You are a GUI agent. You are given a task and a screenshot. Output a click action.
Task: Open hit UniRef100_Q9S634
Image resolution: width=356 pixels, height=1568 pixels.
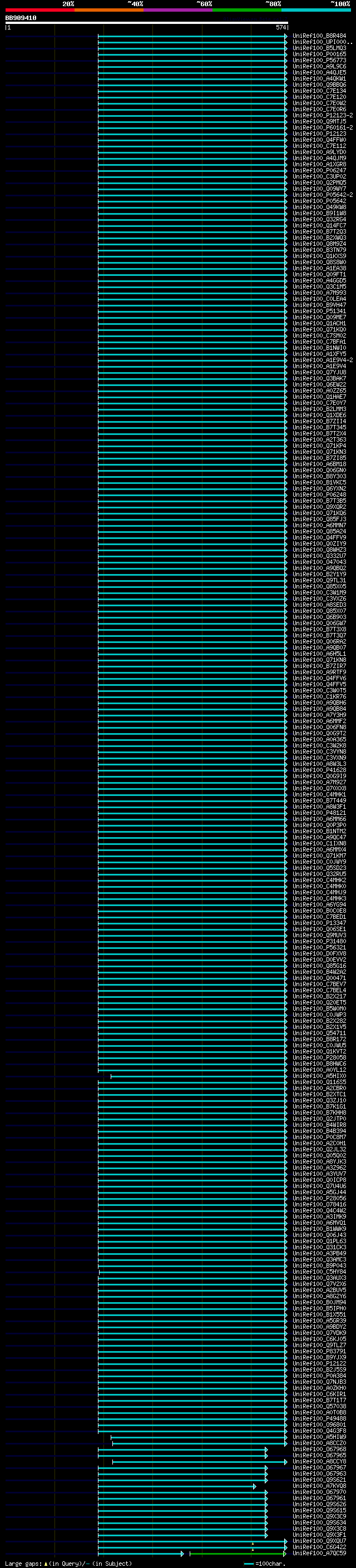coord(319,1522)
